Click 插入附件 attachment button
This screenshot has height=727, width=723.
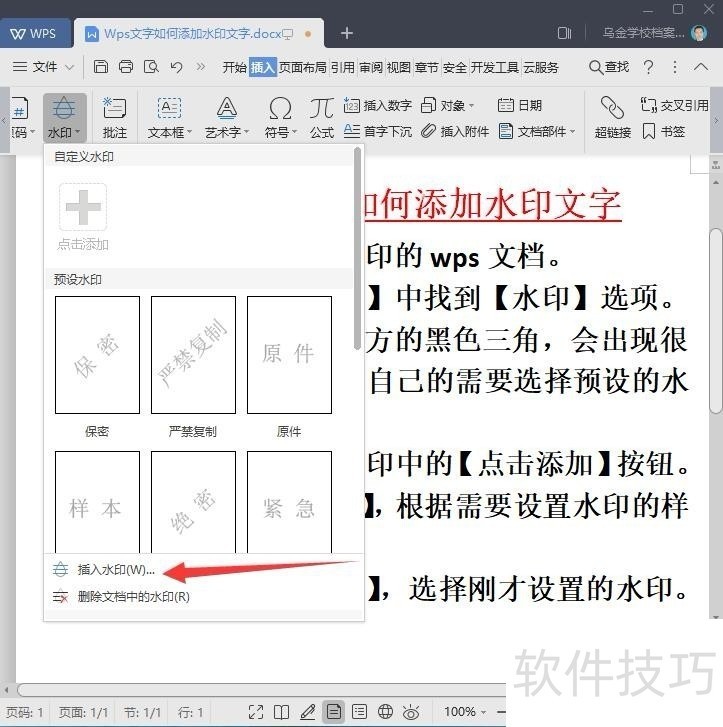455,132
